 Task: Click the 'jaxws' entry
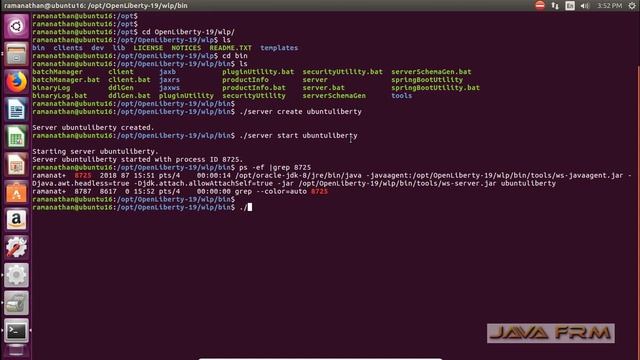tap(169, 88)
